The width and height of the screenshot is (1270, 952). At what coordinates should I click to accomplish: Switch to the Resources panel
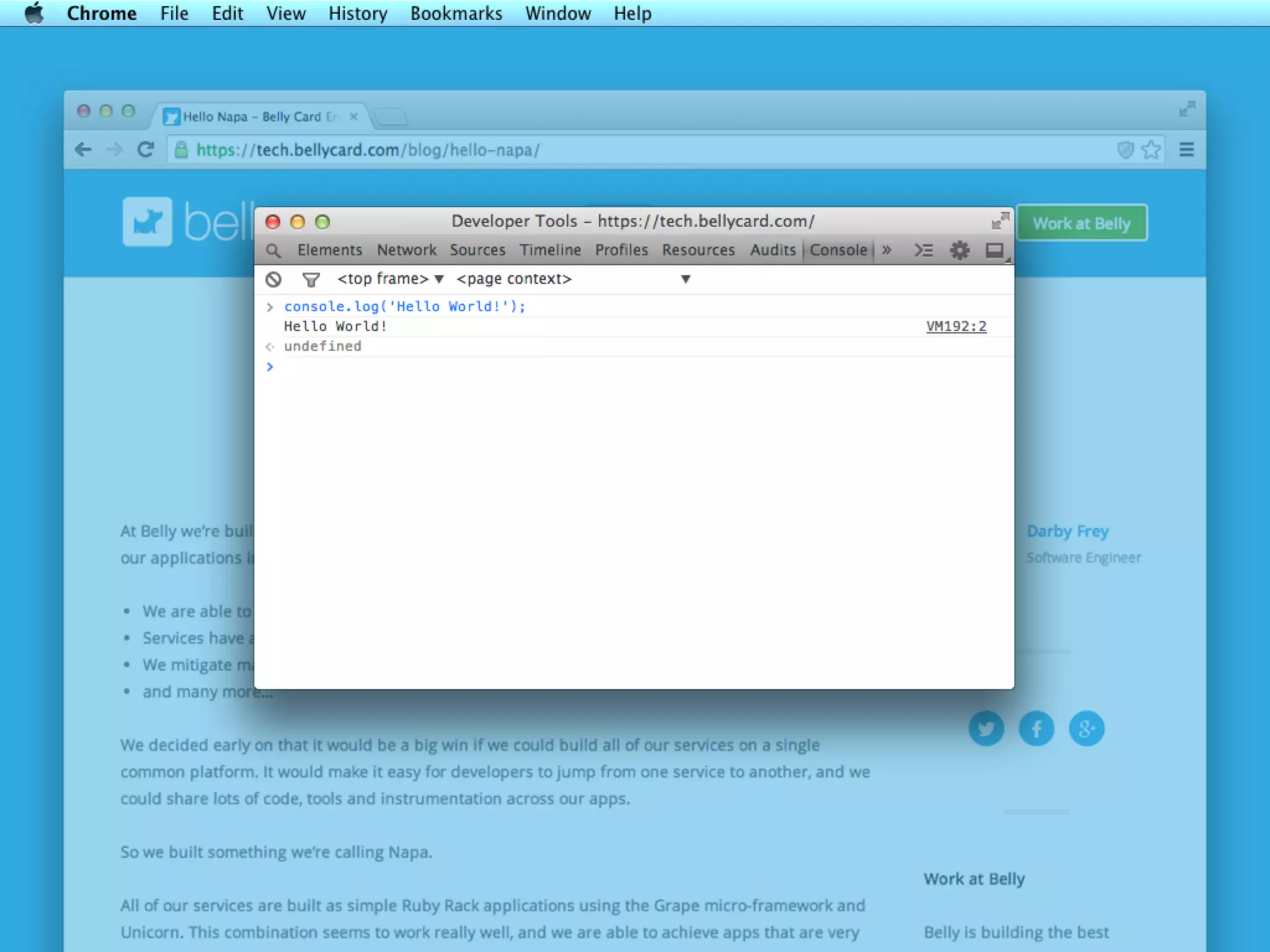(x=698, y=250)
